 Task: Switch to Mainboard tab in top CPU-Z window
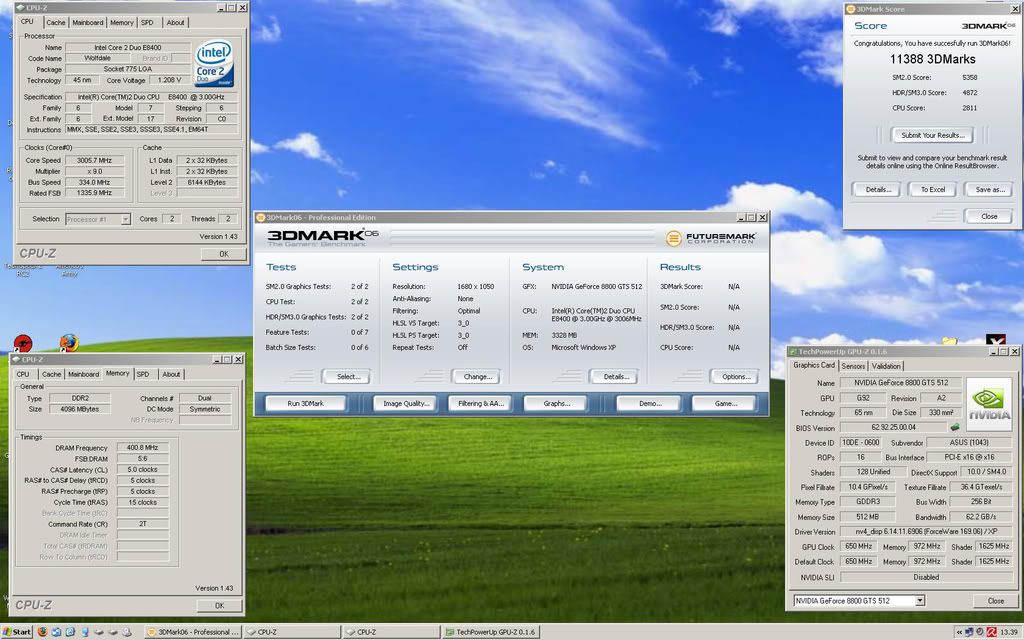pyautogui.click(x=88, y=22)
